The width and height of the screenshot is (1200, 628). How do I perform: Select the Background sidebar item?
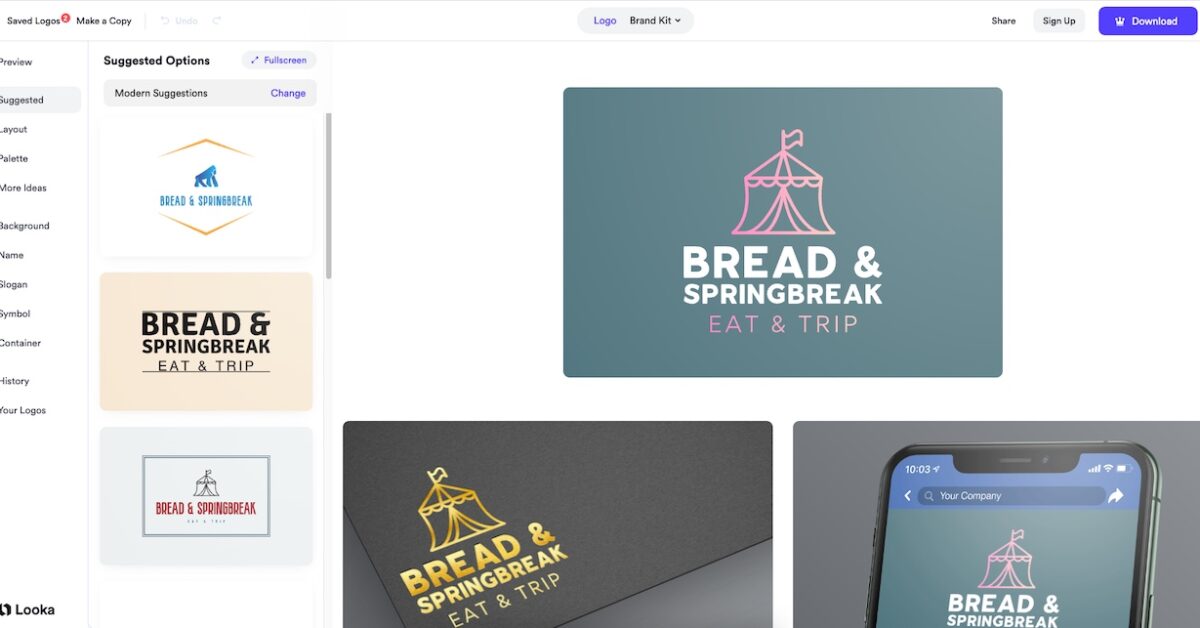[24, 226]
